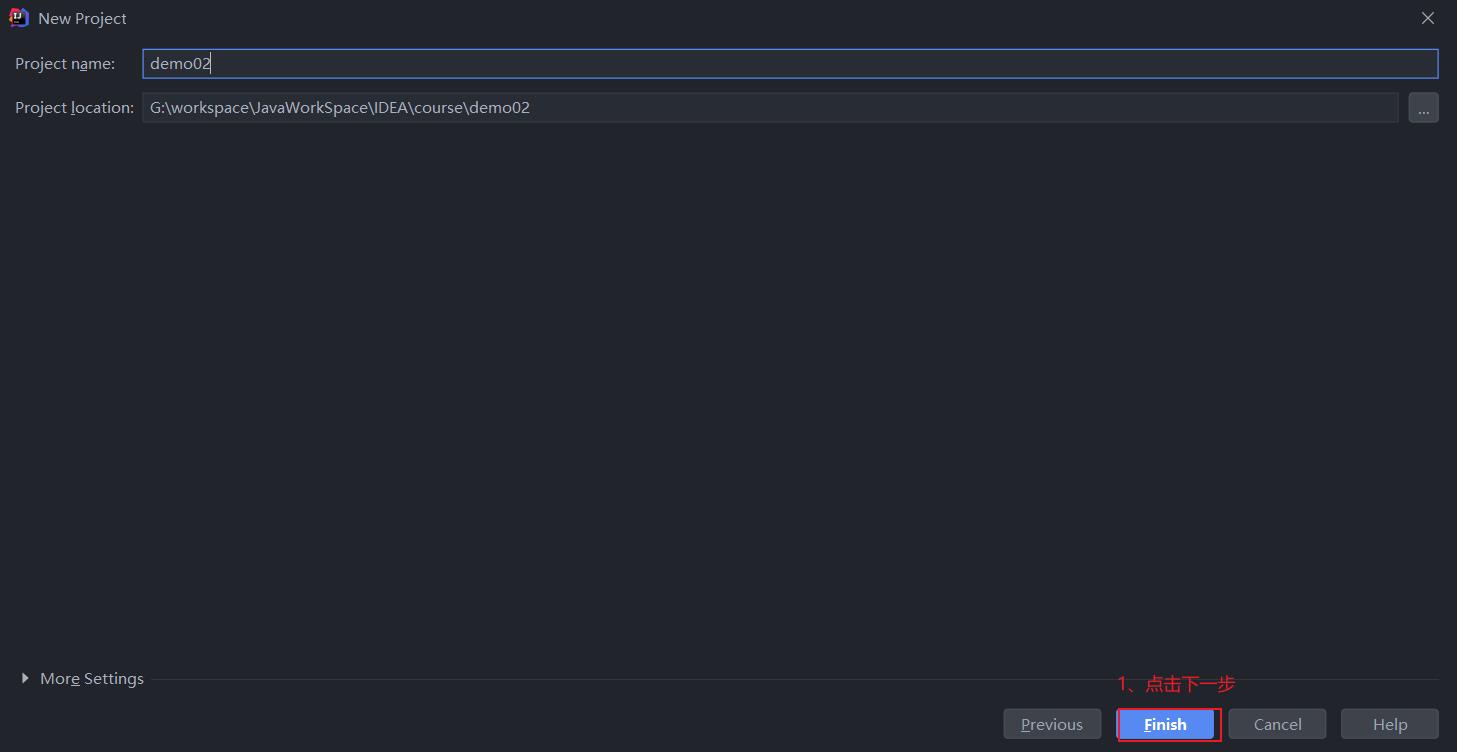The width and height of the screenshot is (1457, 752).
Task: Click the IntelliJ IDEA icon in the title bar
Action: tap(19, 18)
